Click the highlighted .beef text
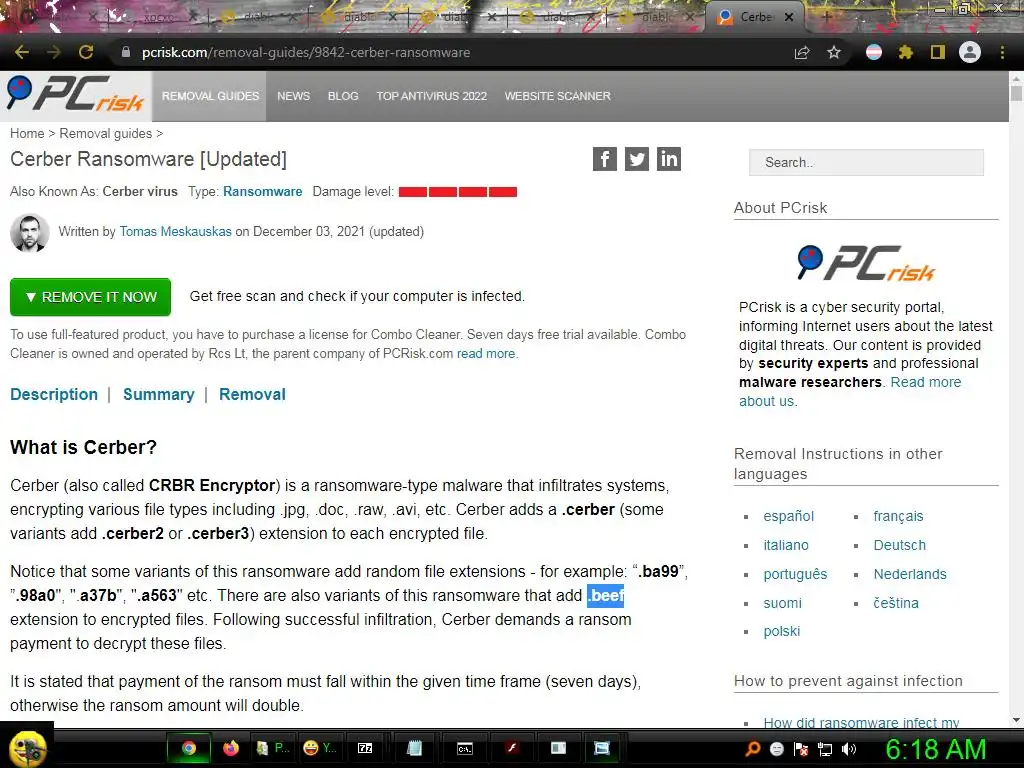1024x768 pixels. point(605,596)
